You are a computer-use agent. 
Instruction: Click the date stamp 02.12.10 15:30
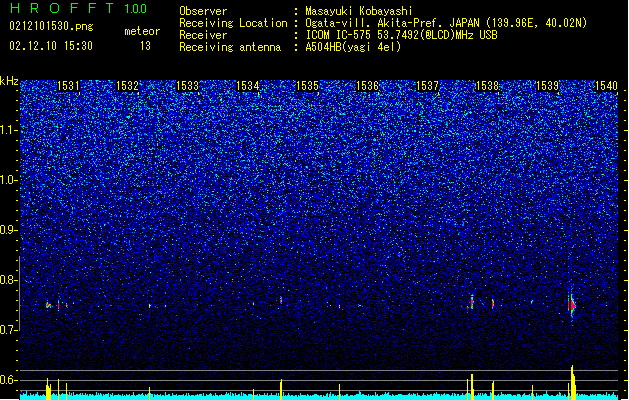[51, 46]
